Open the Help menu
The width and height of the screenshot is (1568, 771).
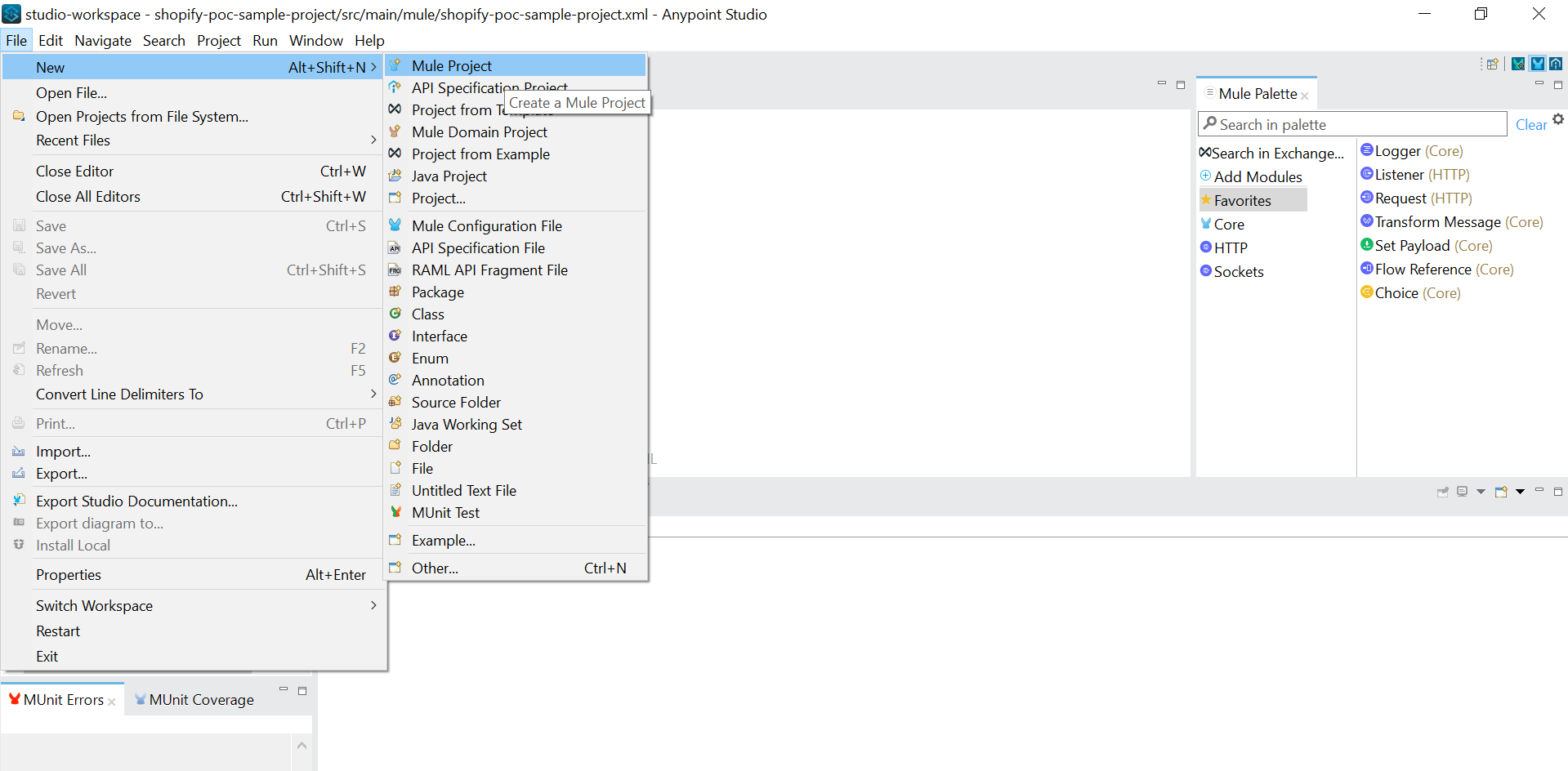[369, 40]
